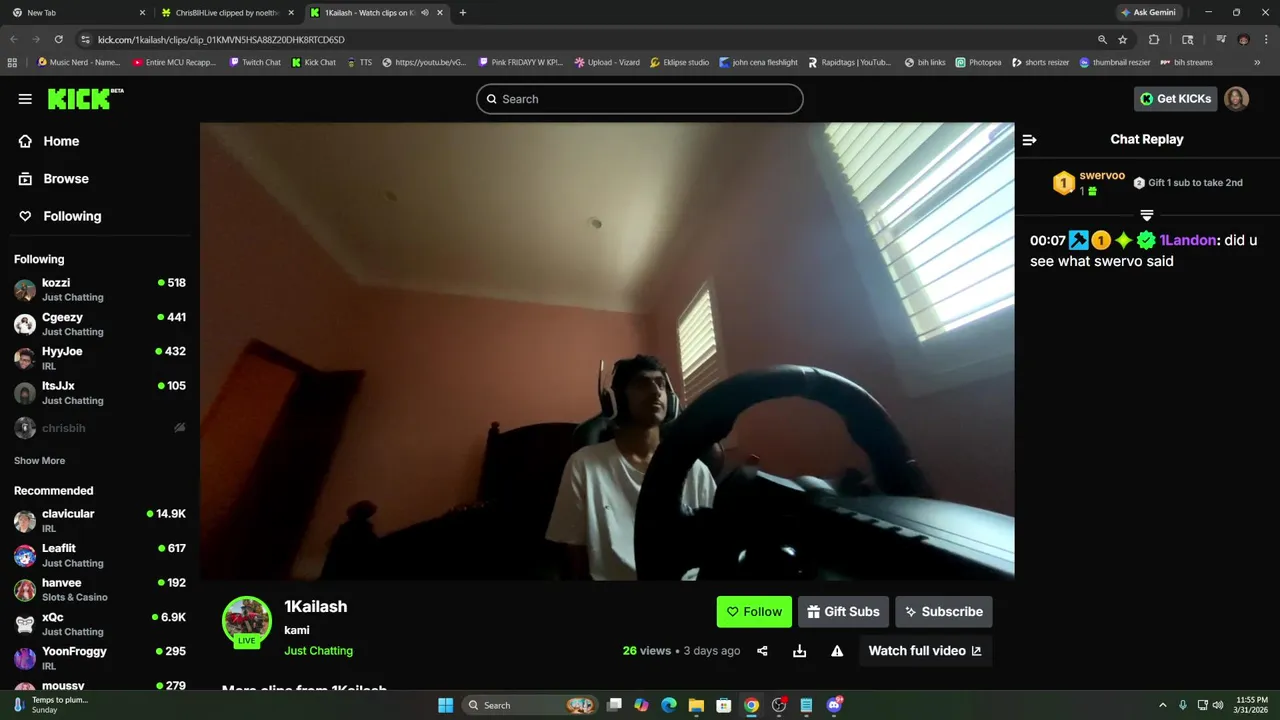The width and height of the screenshot is (1280, 720).
Task: Open the Just Chatting category link
Action: (x=318, y=650)
